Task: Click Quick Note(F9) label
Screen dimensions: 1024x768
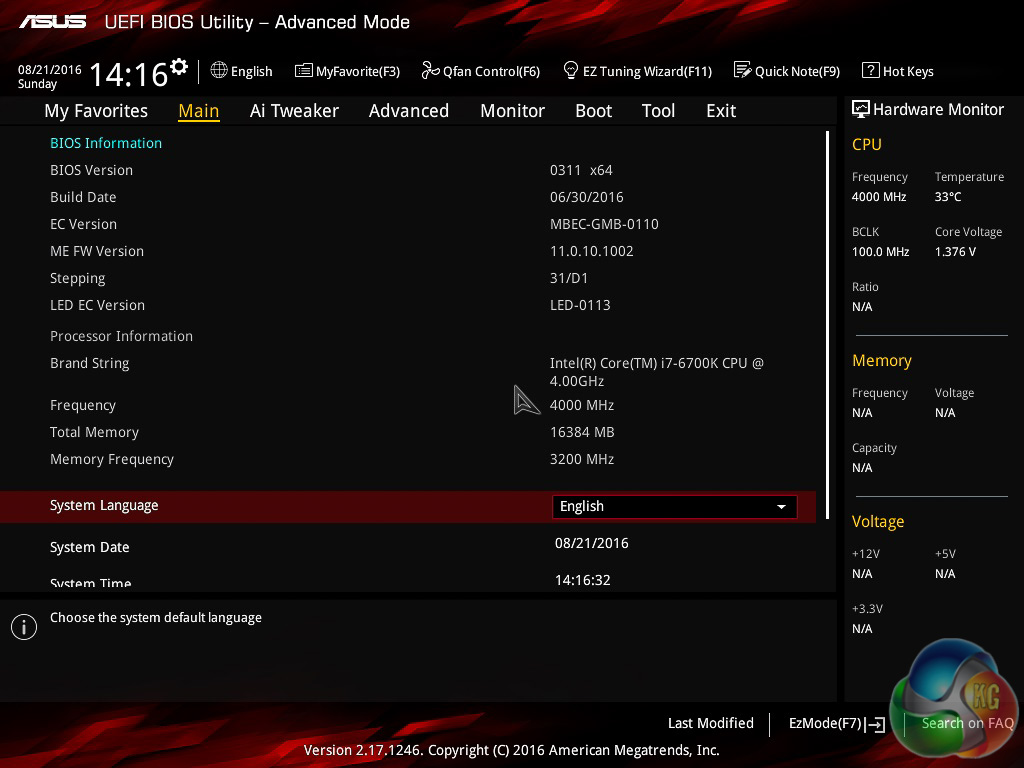Action: click(797, 71)
